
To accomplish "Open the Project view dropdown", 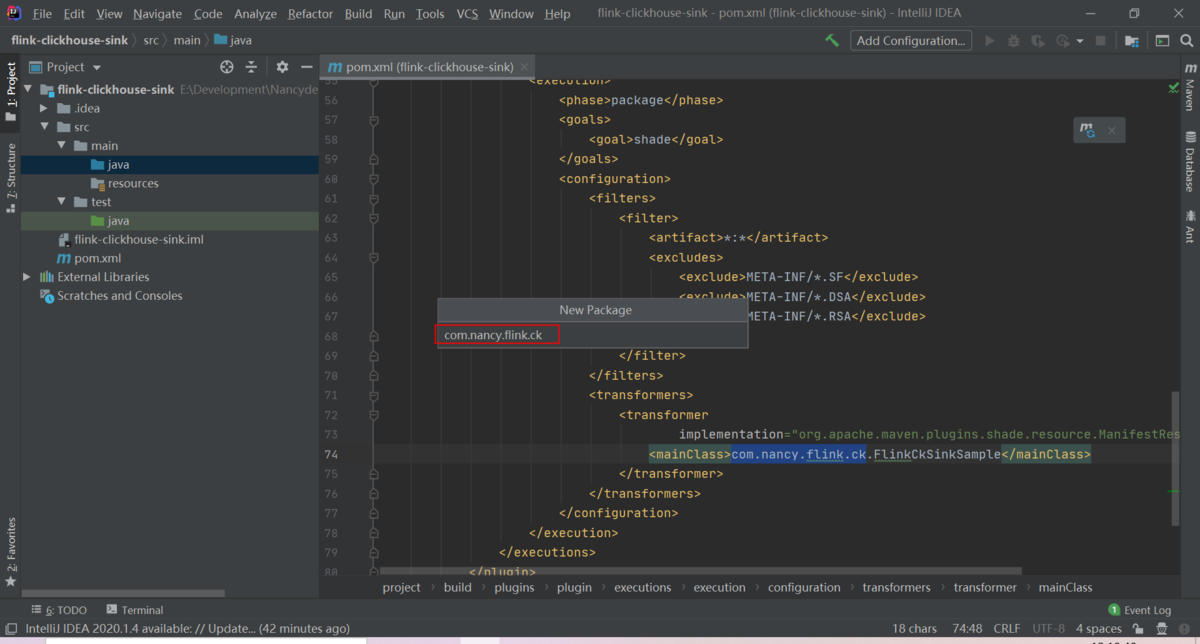I will 66,67.
